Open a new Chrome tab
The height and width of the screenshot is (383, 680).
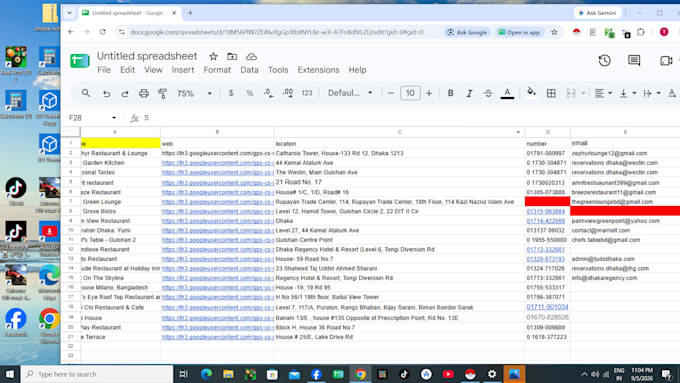coord(190,13)
